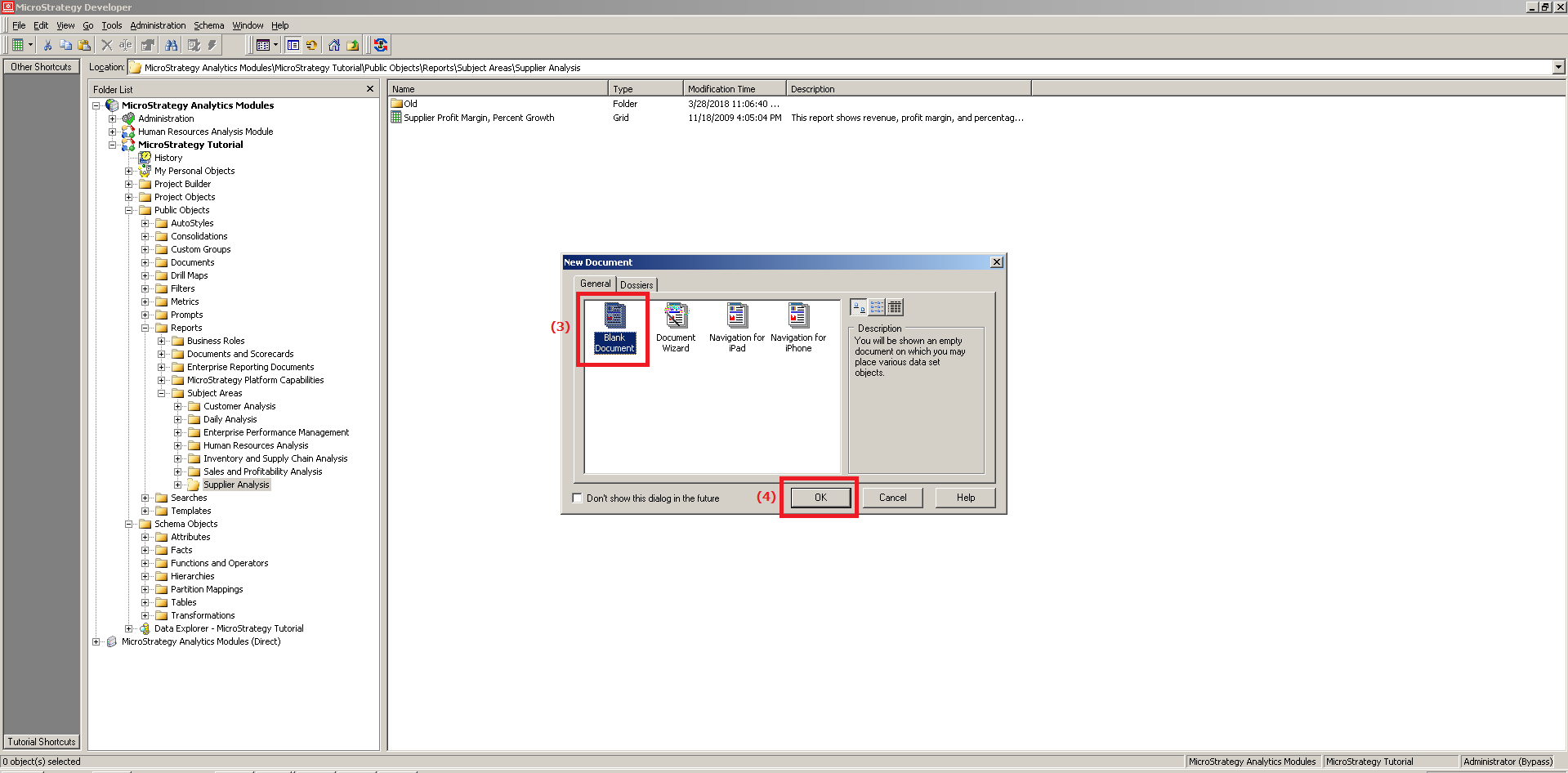Check Don't show this dialog in the future
The height and width of the screenshot is (773, 1568).
click(577, 498)
